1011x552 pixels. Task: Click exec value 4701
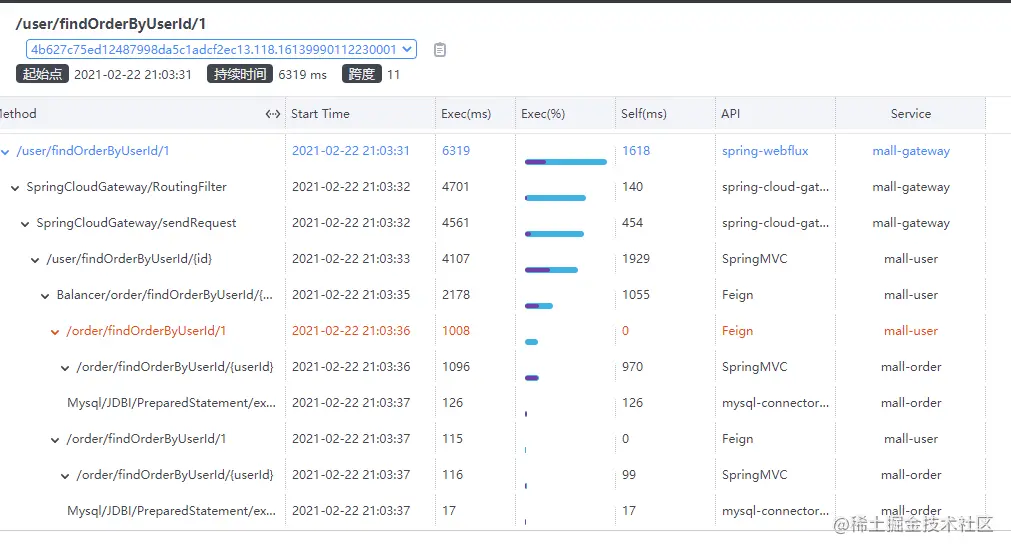point(455,187)
